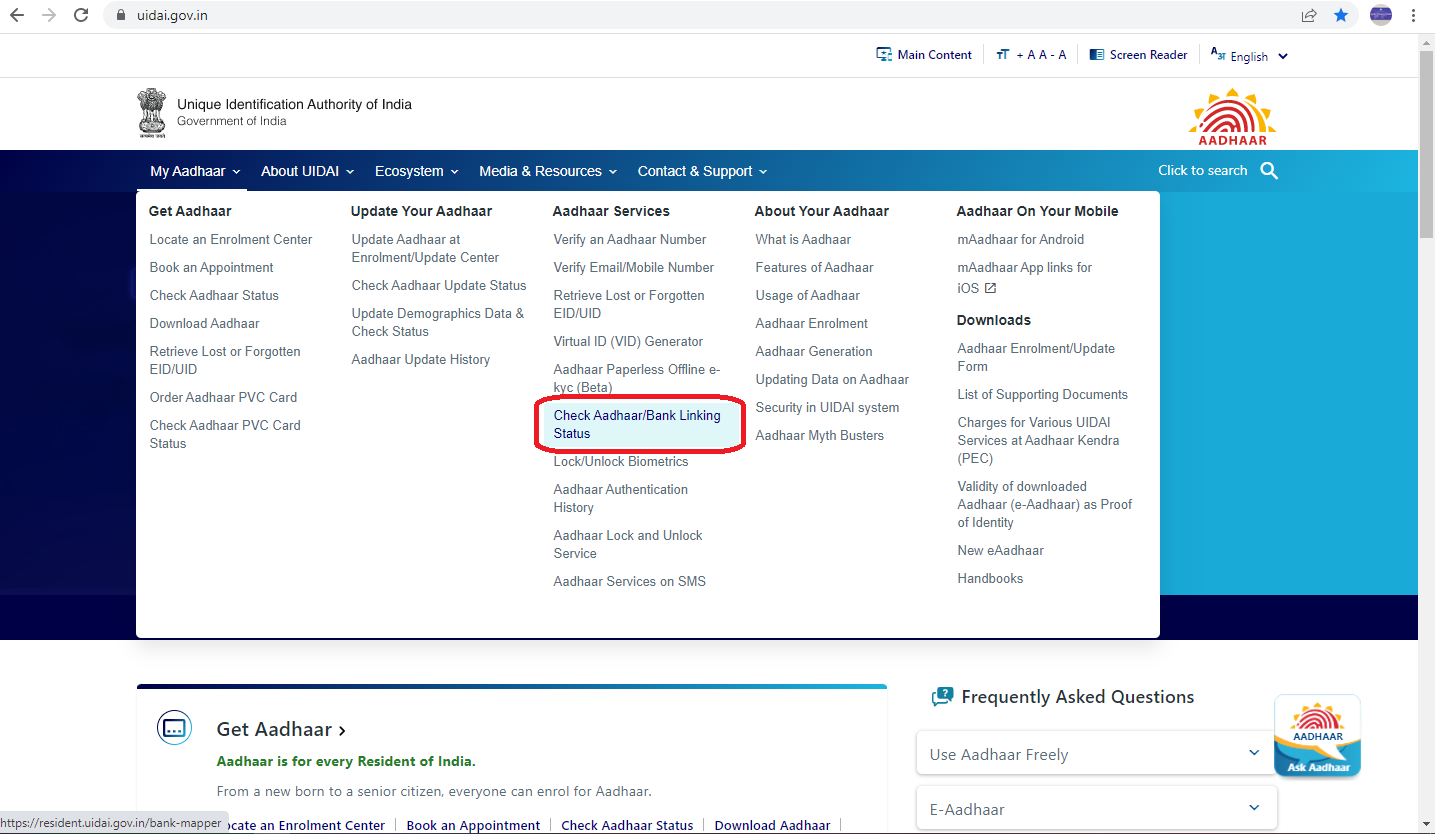This screenshot has height=834, width=1440.
Task: Open Verify an Aadhaar Number
Action: [630, 240]
